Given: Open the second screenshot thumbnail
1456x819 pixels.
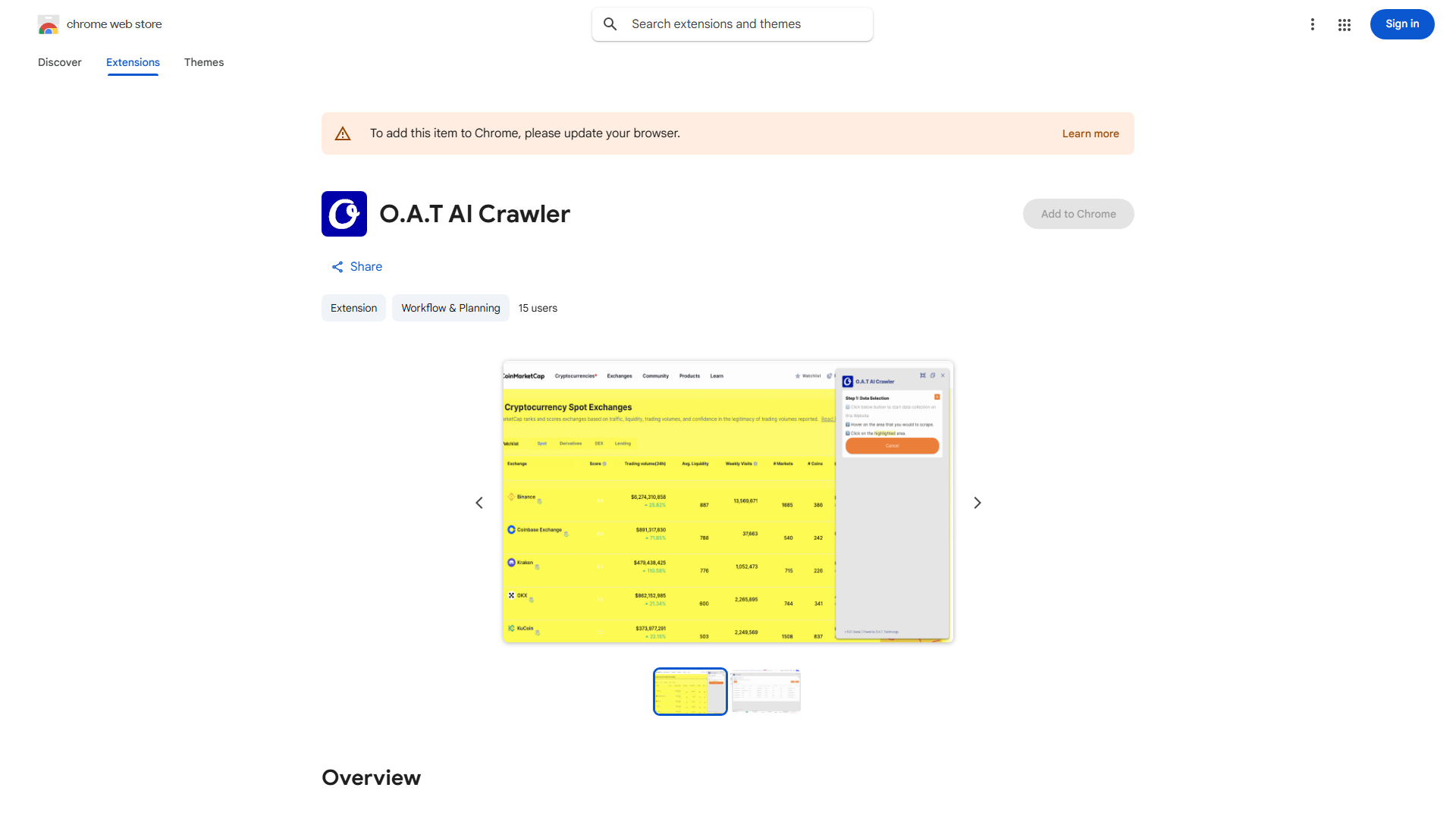Looking at the screenshot, I should click(x=766, y=691).
